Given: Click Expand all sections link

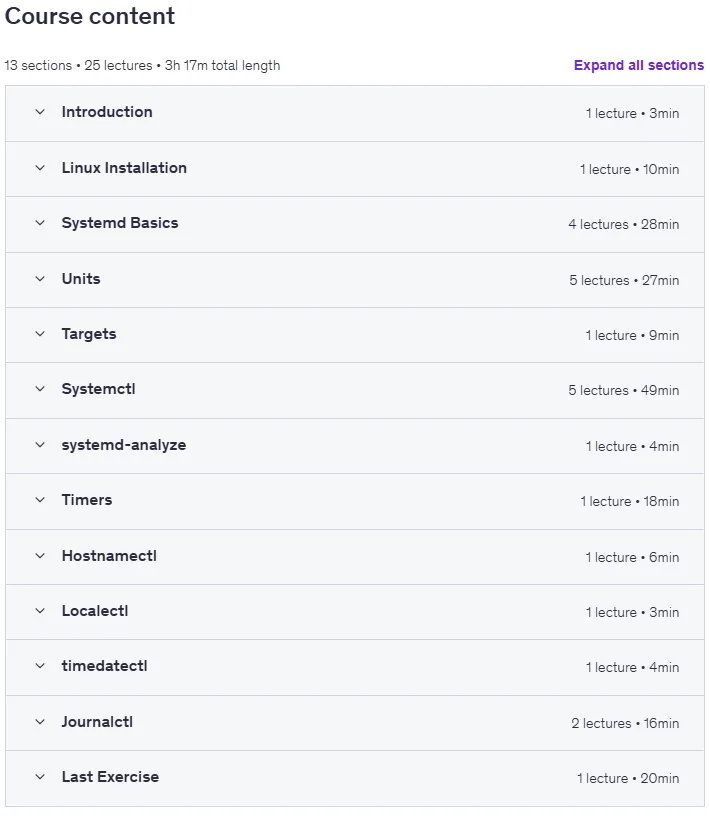Looking at the screenshot, I should [639, 65].
